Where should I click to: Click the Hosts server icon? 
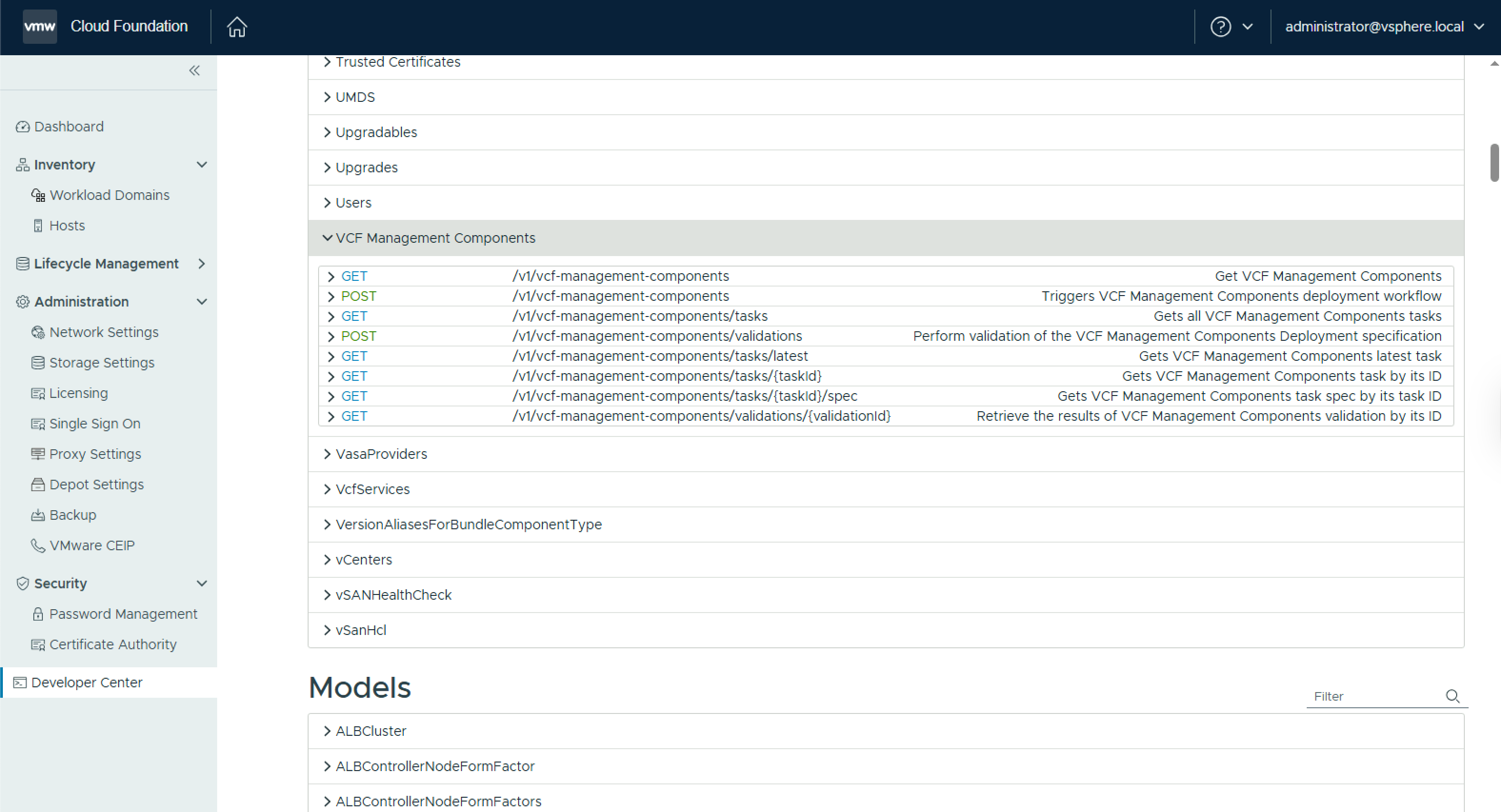point(38,226)
